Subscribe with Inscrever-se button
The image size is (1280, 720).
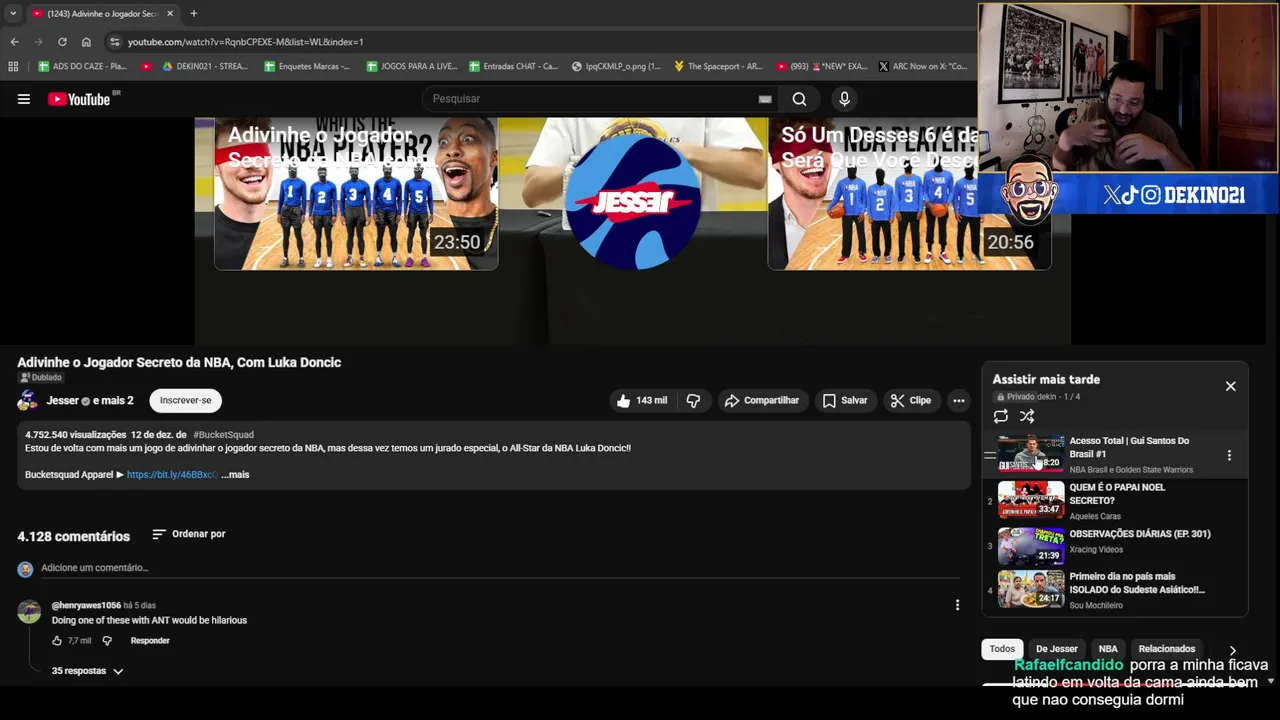coord(185,400)
